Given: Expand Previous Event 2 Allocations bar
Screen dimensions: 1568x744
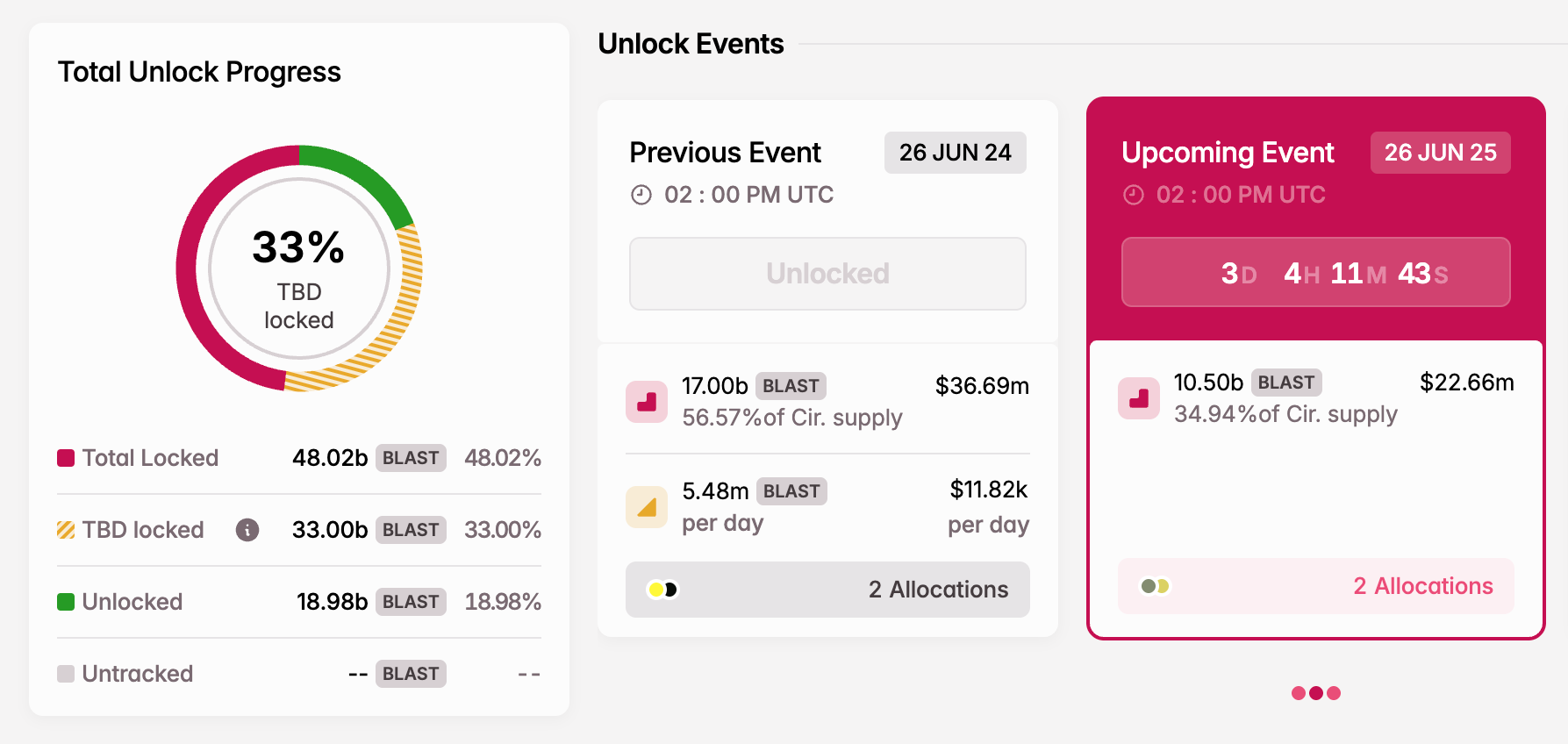Looking at the screenshot, I should coord(827,590).
